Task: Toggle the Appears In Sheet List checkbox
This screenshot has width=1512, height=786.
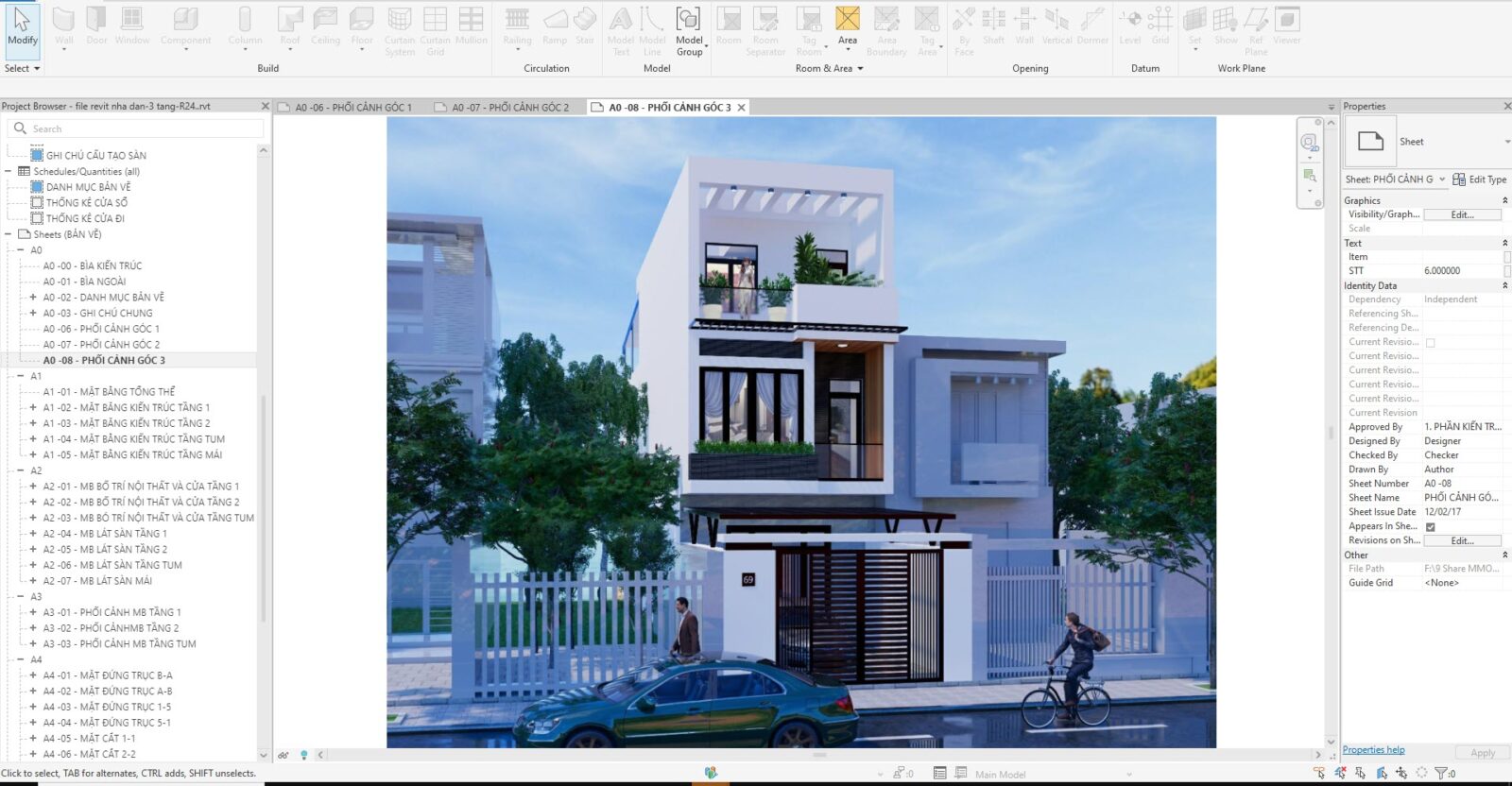Action: pos(1430,527)
